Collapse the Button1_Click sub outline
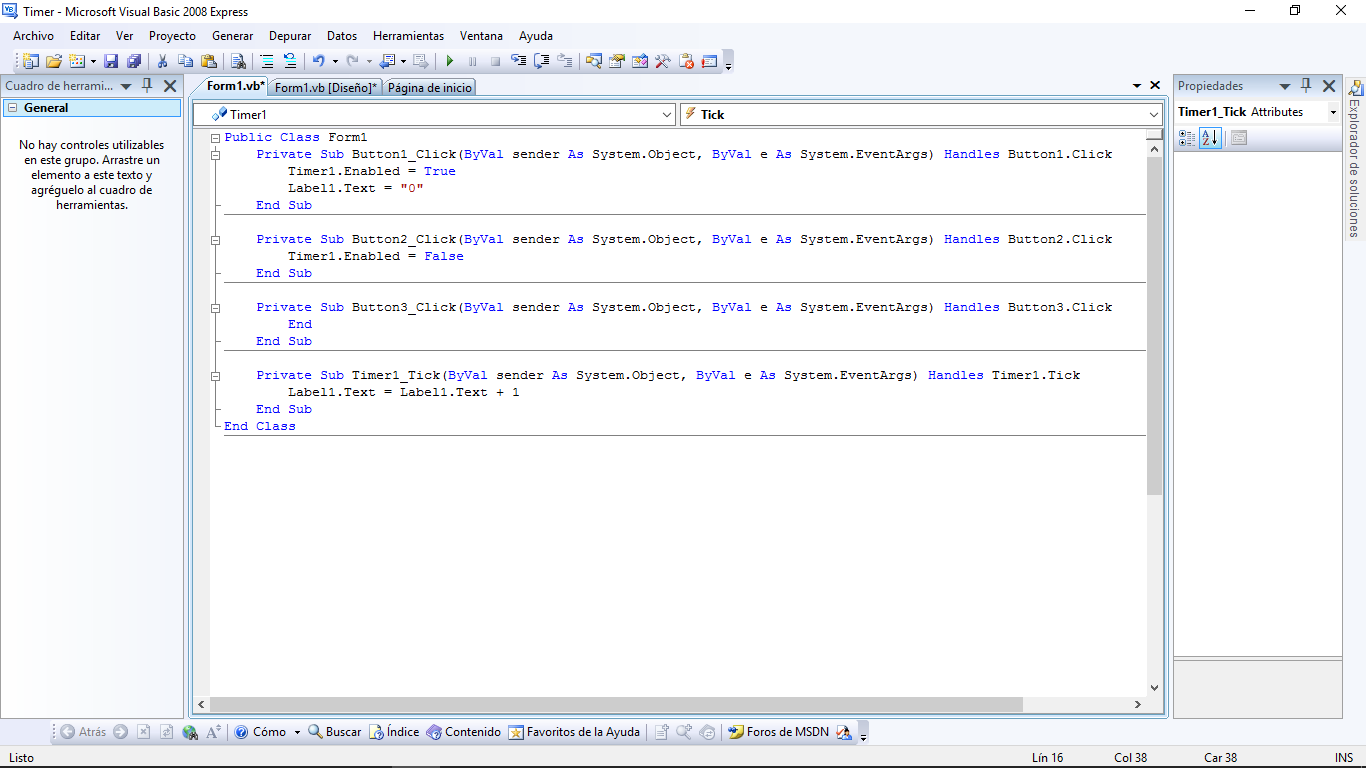1366x768 pixels. coord(216,154)
